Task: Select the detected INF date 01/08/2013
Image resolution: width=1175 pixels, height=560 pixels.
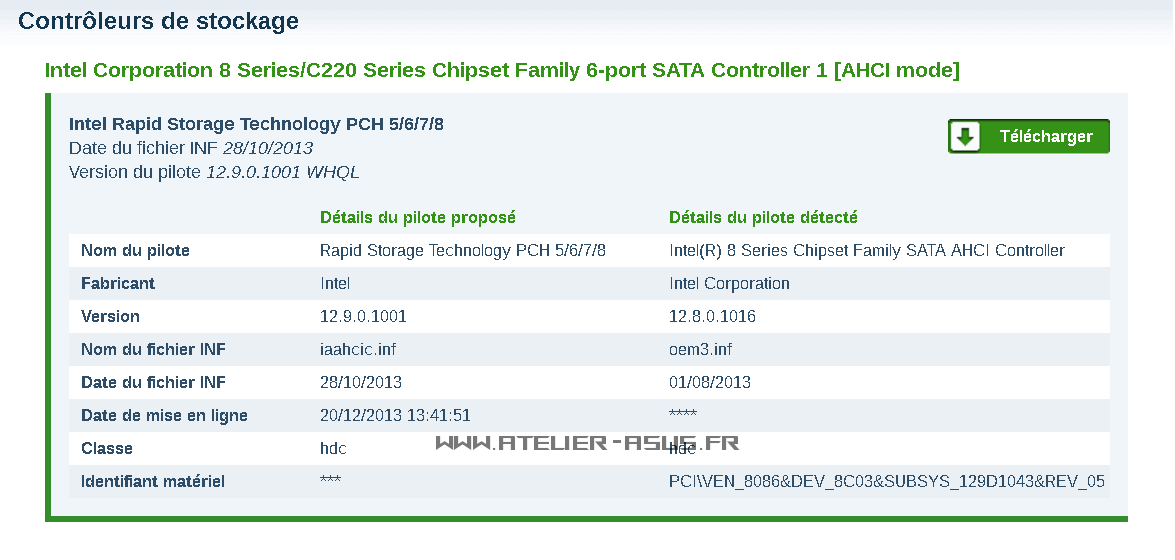Action: [x=710, y=382]
